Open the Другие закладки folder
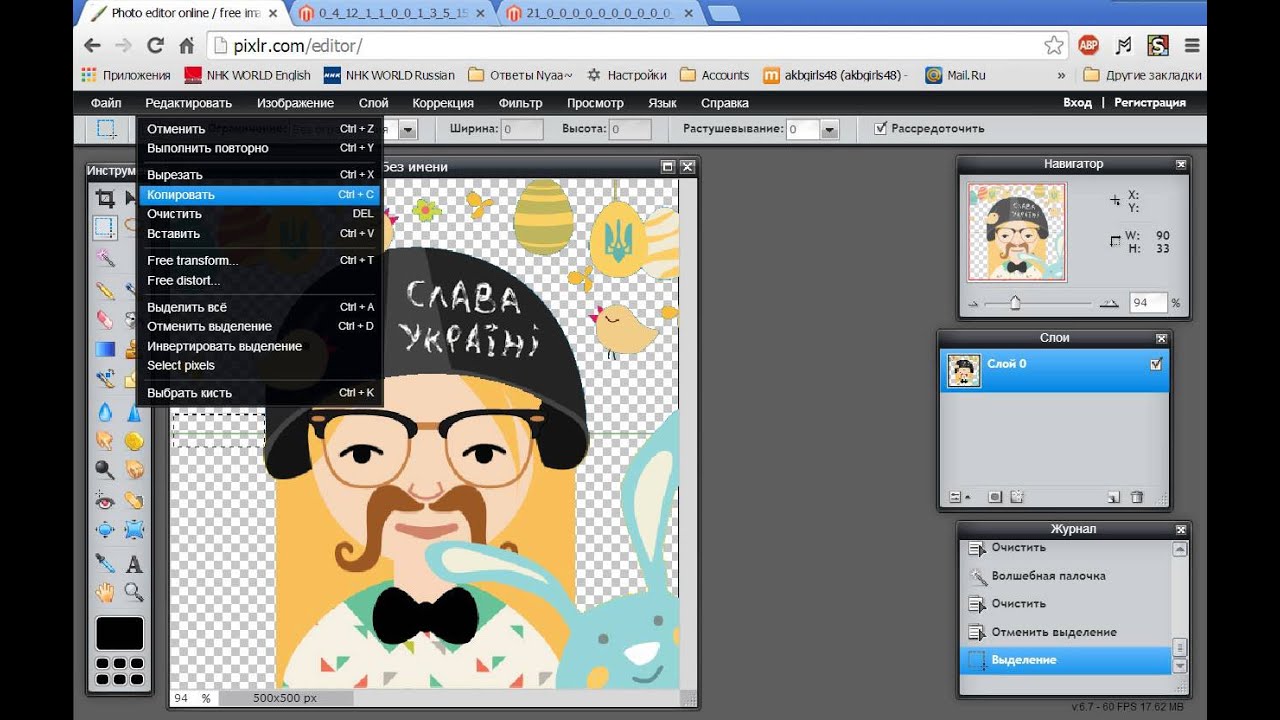 tap(1143, 75)
